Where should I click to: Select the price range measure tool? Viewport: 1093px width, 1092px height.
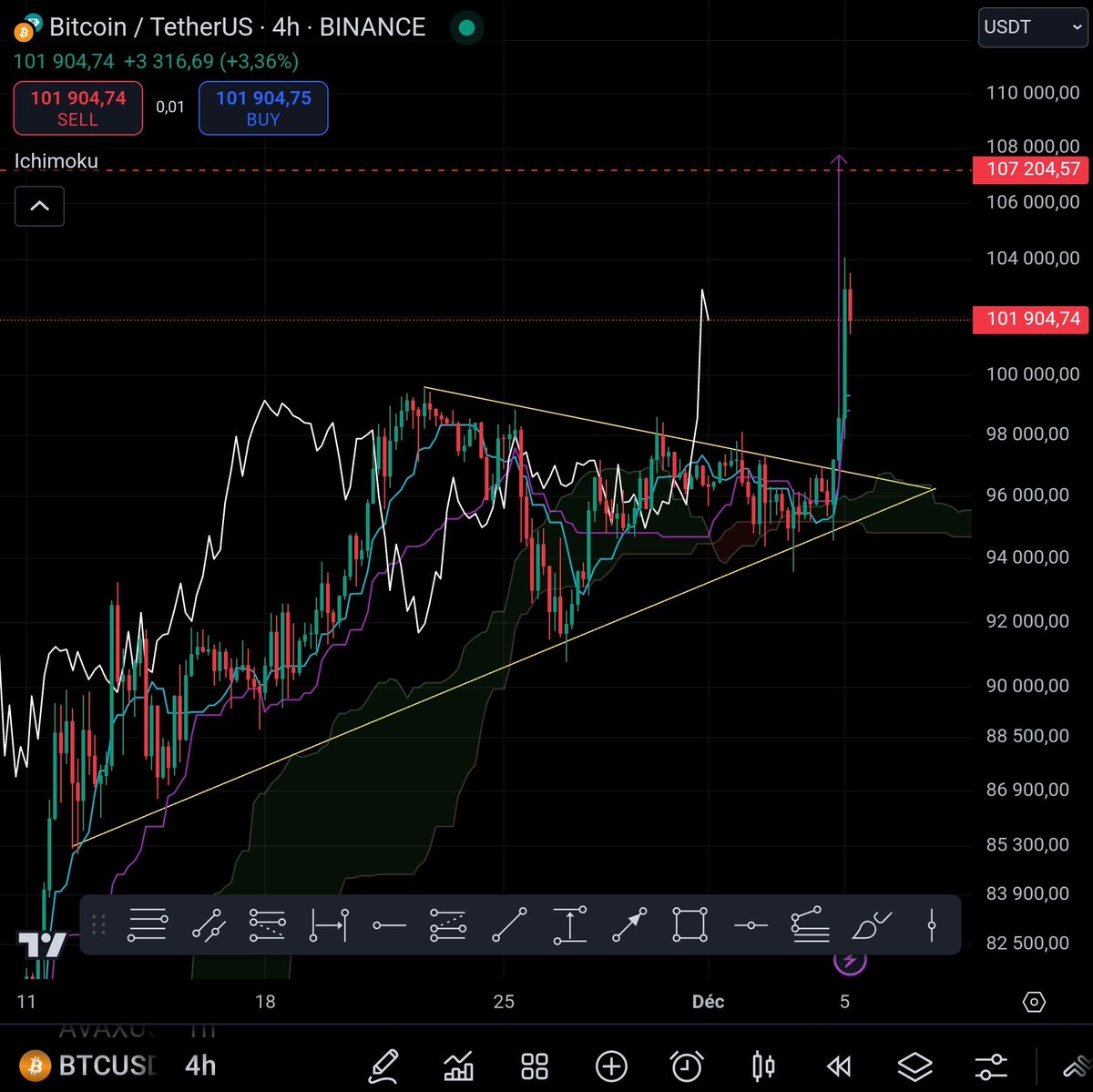pyautogui.click(x=569, y=925)
